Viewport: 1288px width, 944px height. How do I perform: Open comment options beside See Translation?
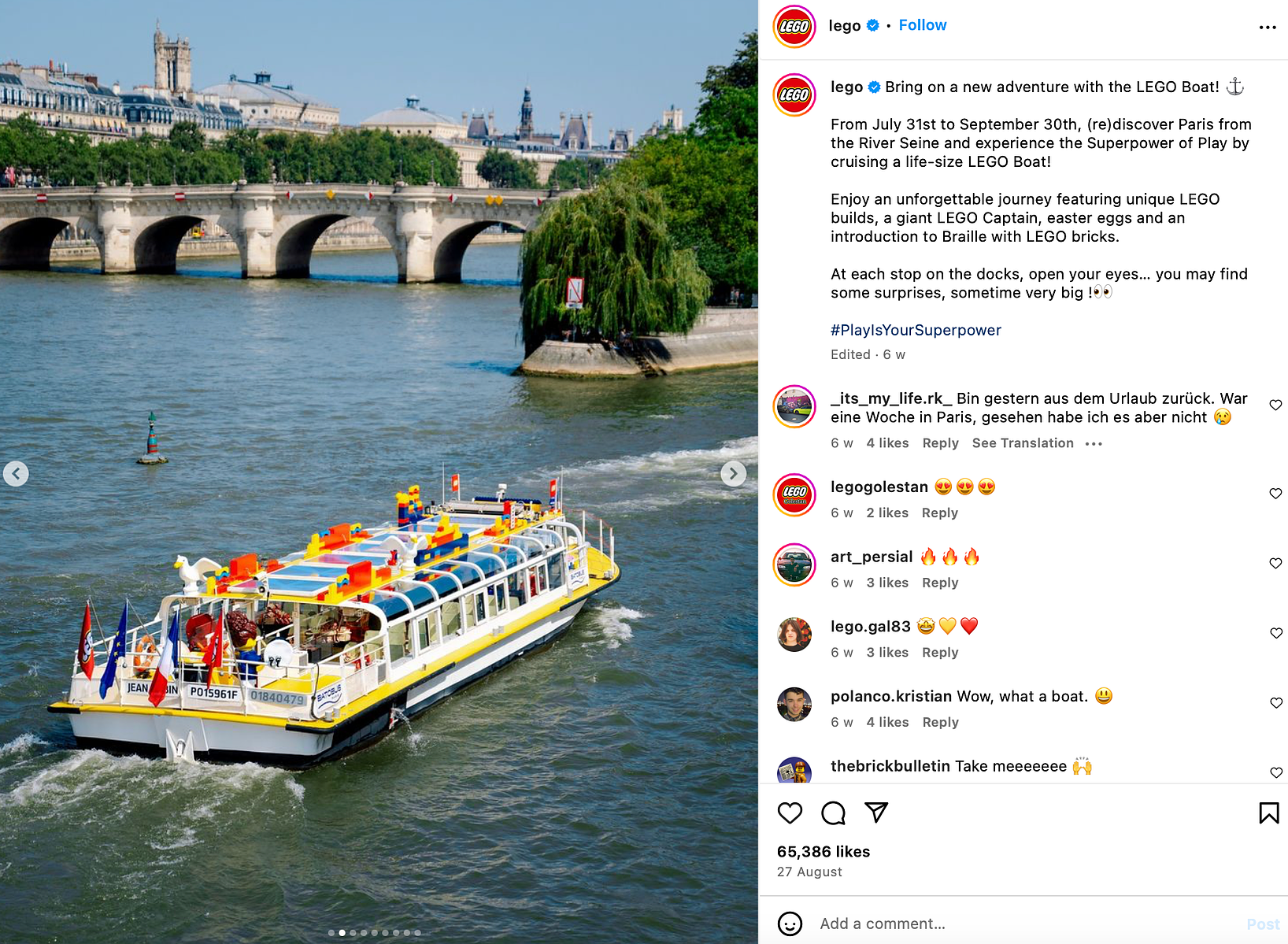(x=1094, y=444)
